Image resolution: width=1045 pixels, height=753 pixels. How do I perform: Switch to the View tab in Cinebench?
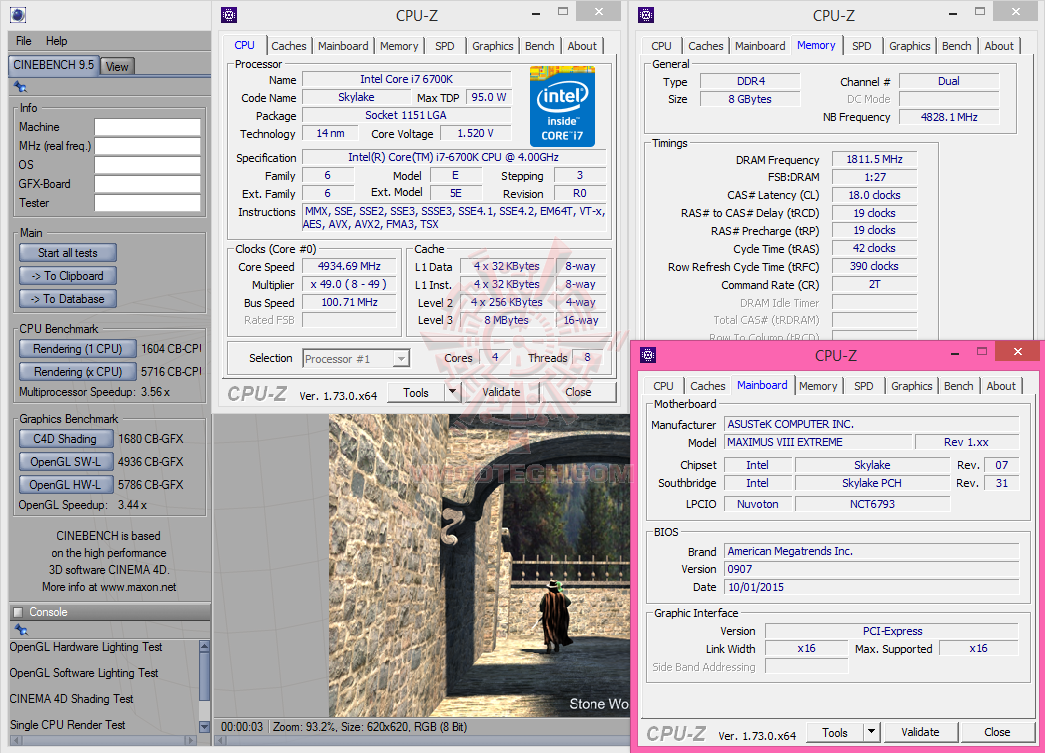click(x=117, y=66)
